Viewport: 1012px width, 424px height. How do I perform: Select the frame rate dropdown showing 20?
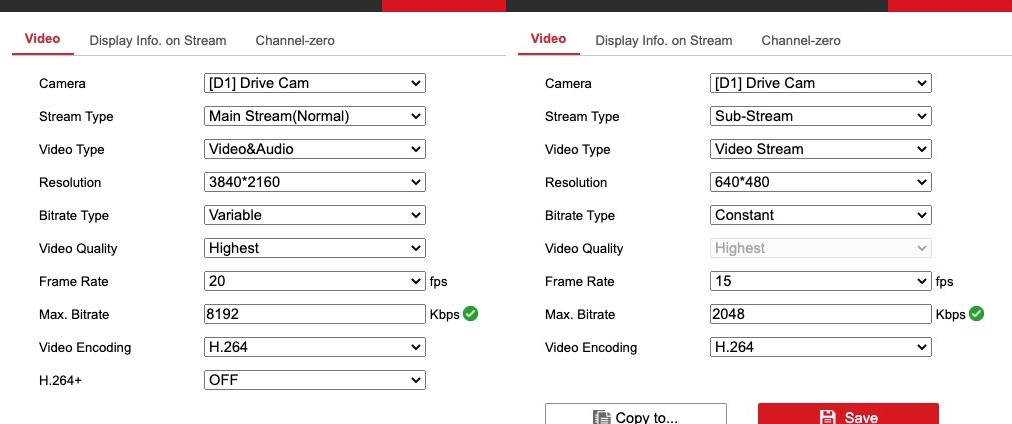coord(314,281)
